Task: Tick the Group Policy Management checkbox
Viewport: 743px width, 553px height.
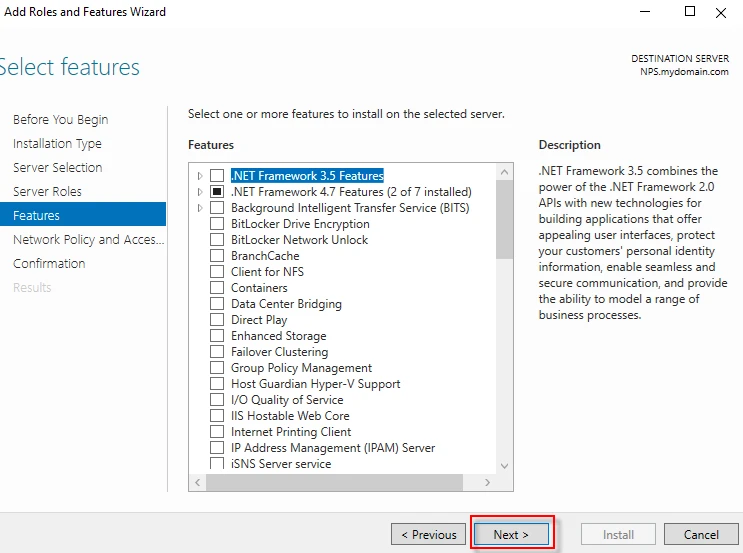Action: click(216, 368)
